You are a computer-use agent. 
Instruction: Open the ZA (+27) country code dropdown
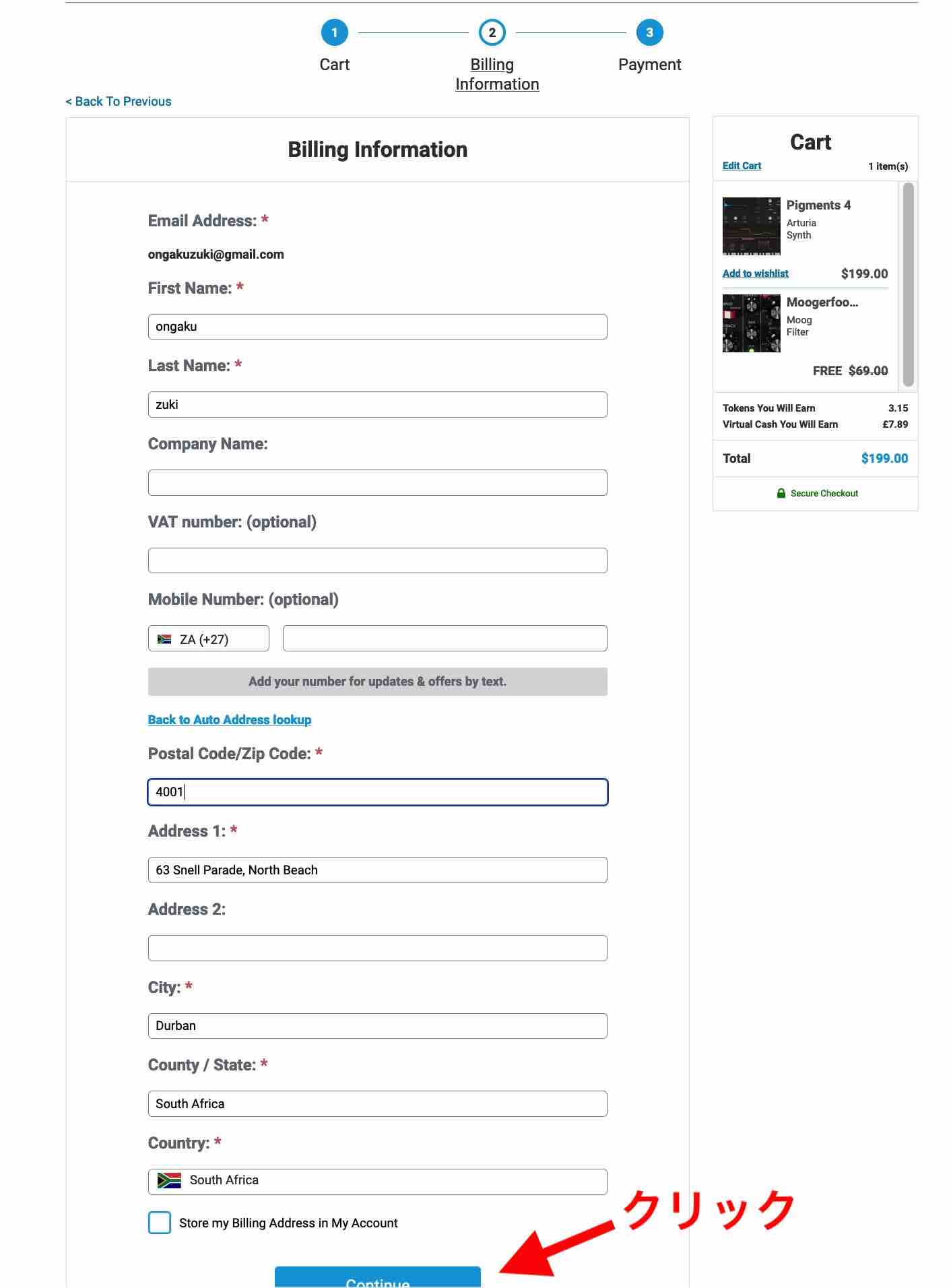[x=209, y=639]
